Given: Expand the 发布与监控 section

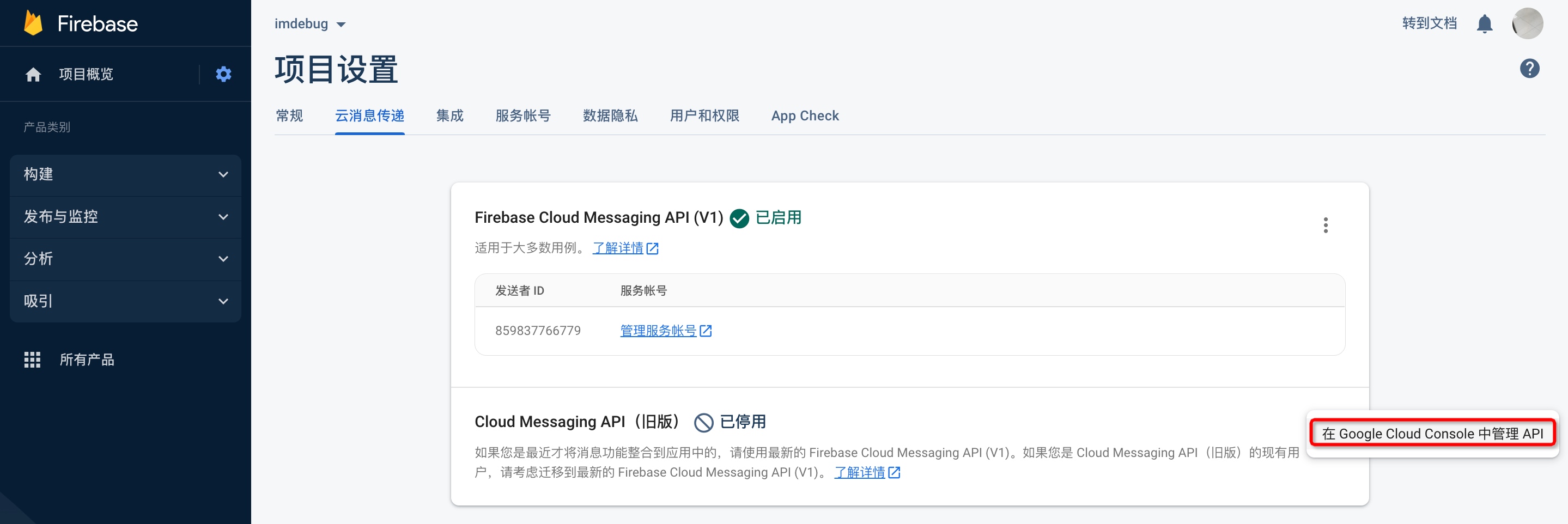Looking at the screenshot, I should pyautogui.click(x=125, y=217).
